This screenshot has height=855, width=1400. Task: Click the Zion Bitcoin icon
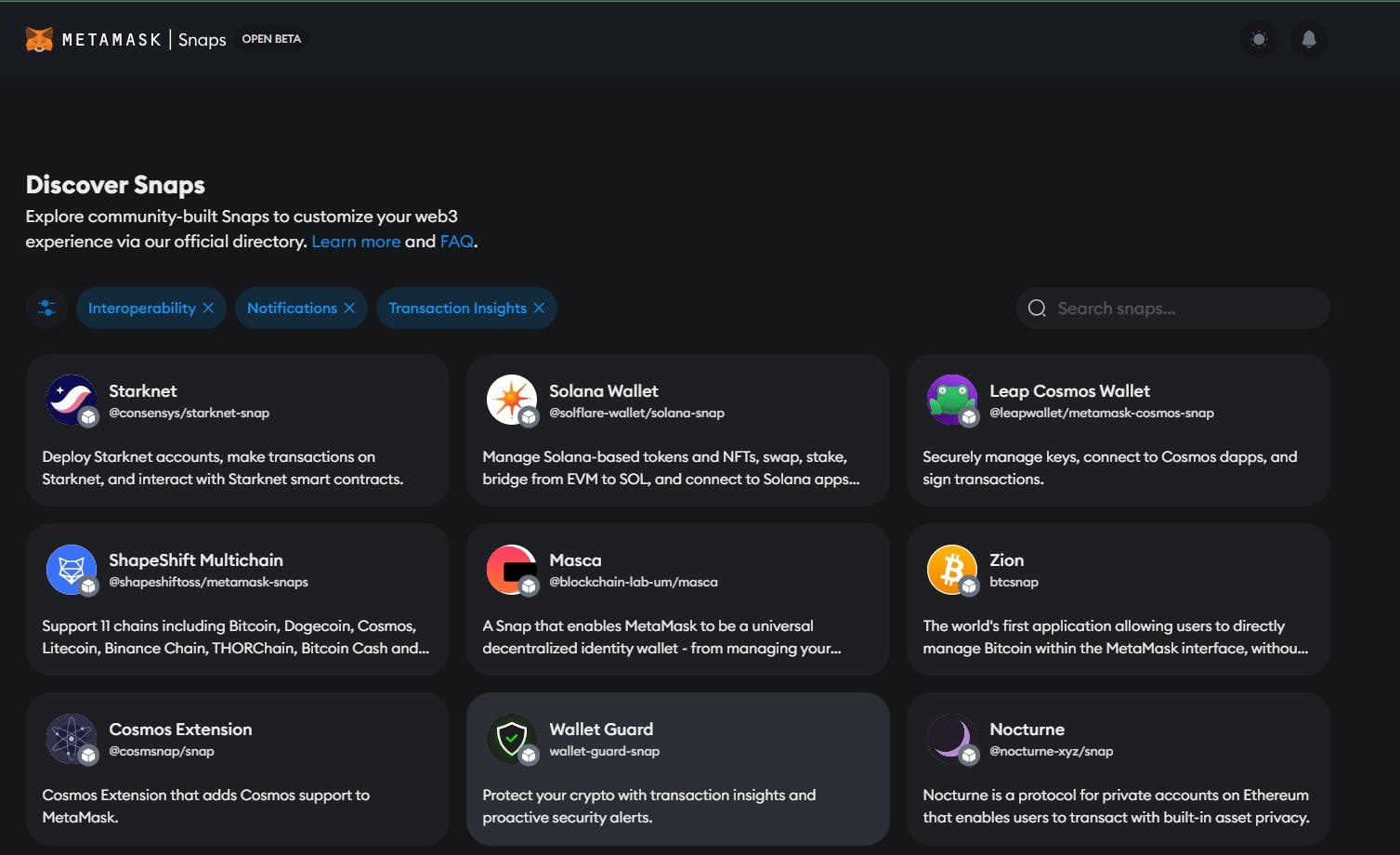coord(951,568)
